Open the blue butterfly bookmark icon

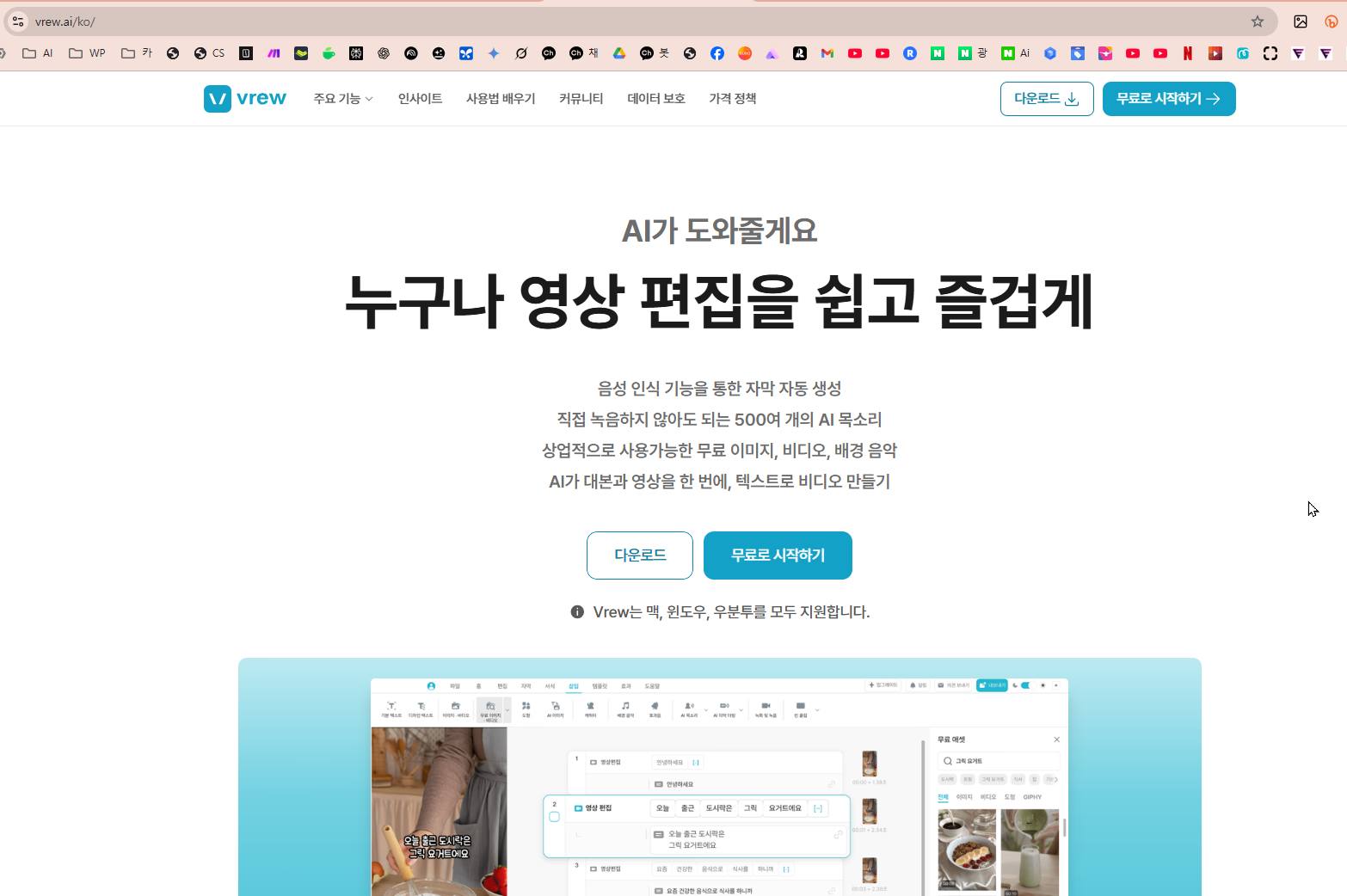click(465, 53)
